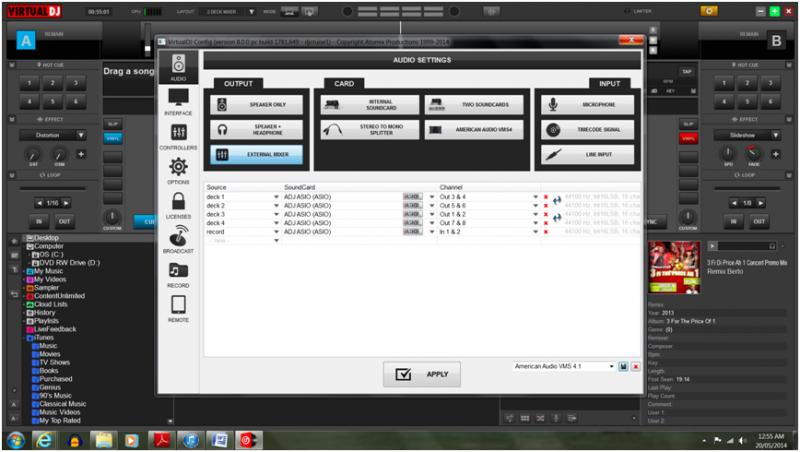Screen dimensions: 800x452
Task: Select Internal Soundcard option
Action: (x=369, y=105)
